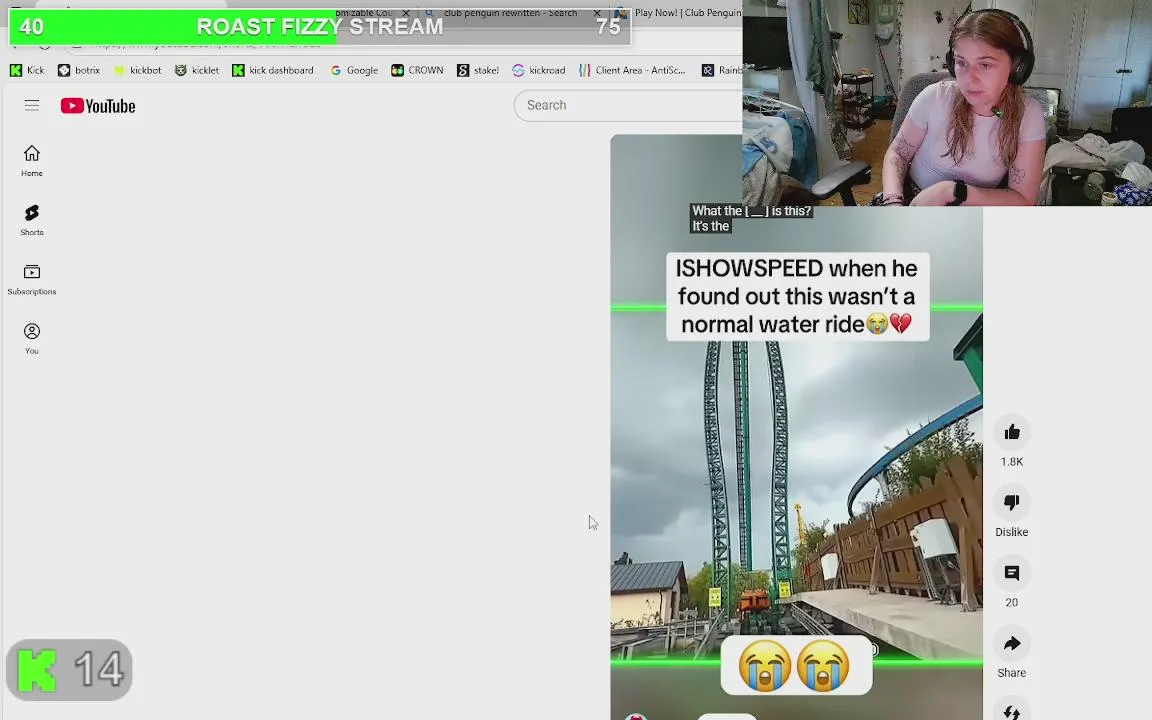The image size is (1152, 720).
Task: Open the kickroad bookmark
Action: tap(539, 71)
